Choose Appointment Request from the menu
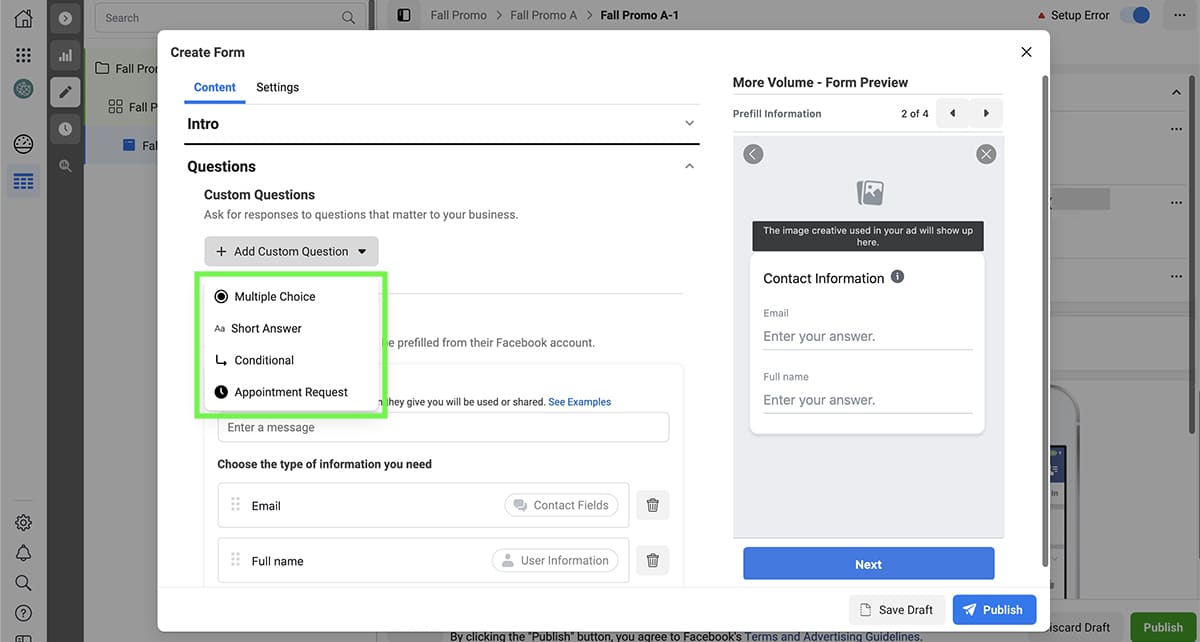Image resolution: width=1200 pixels, height=642 pixels. (x=290, y=392)
